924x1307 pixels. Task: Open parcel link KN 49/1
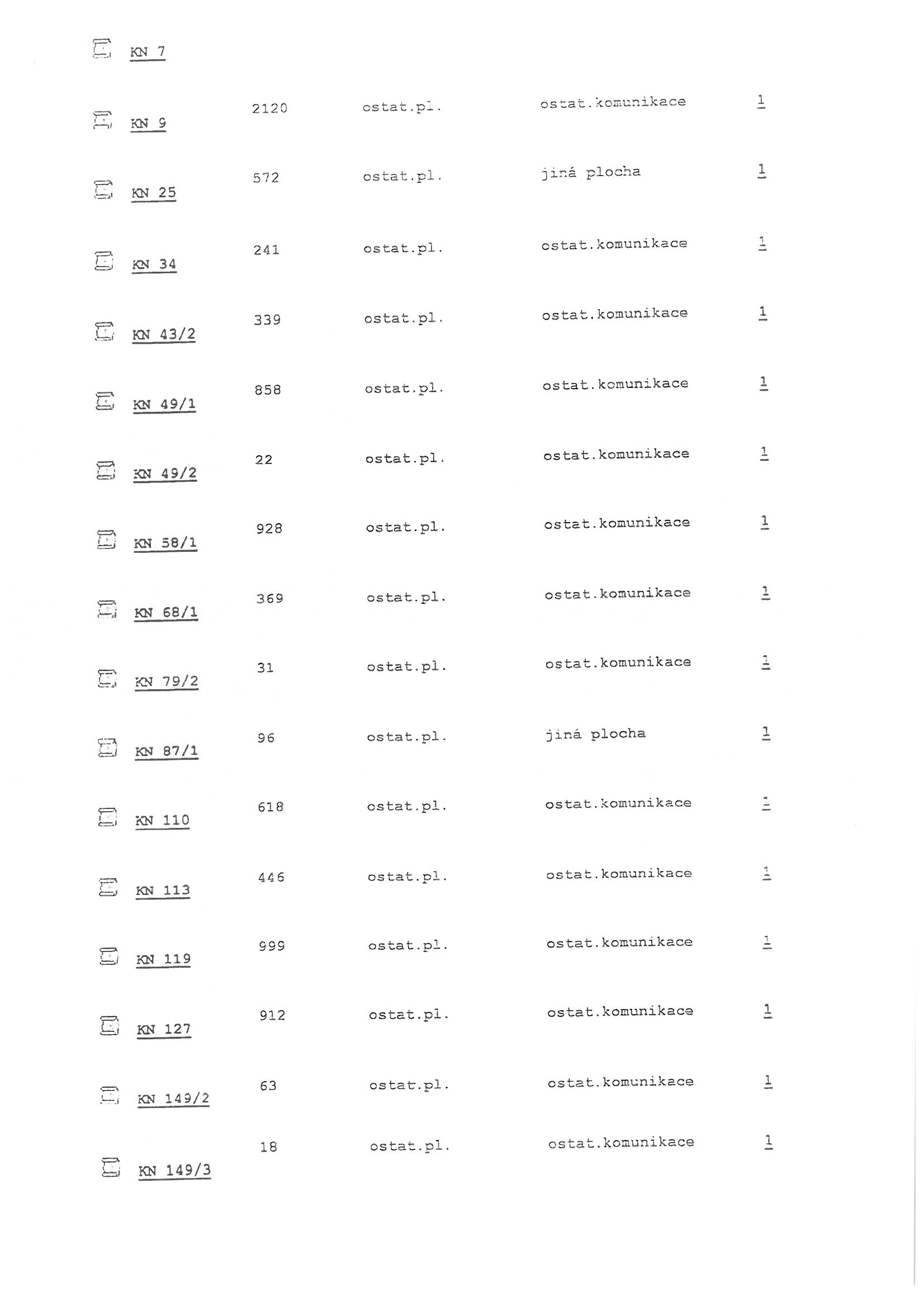(164, 404)
